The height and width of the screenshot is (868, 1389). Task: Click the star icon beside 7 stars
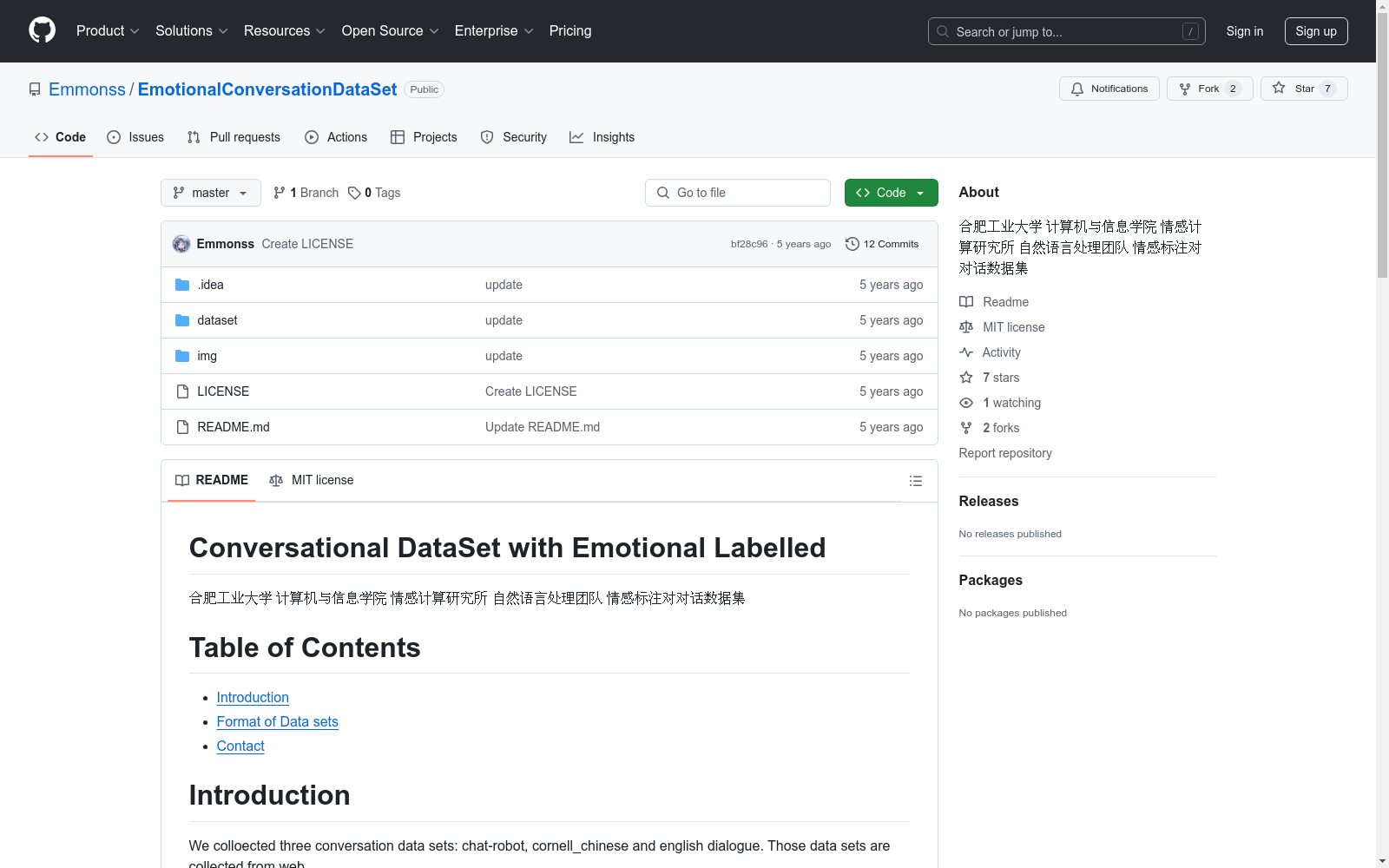pyautogui.click(x=966, y=378)
